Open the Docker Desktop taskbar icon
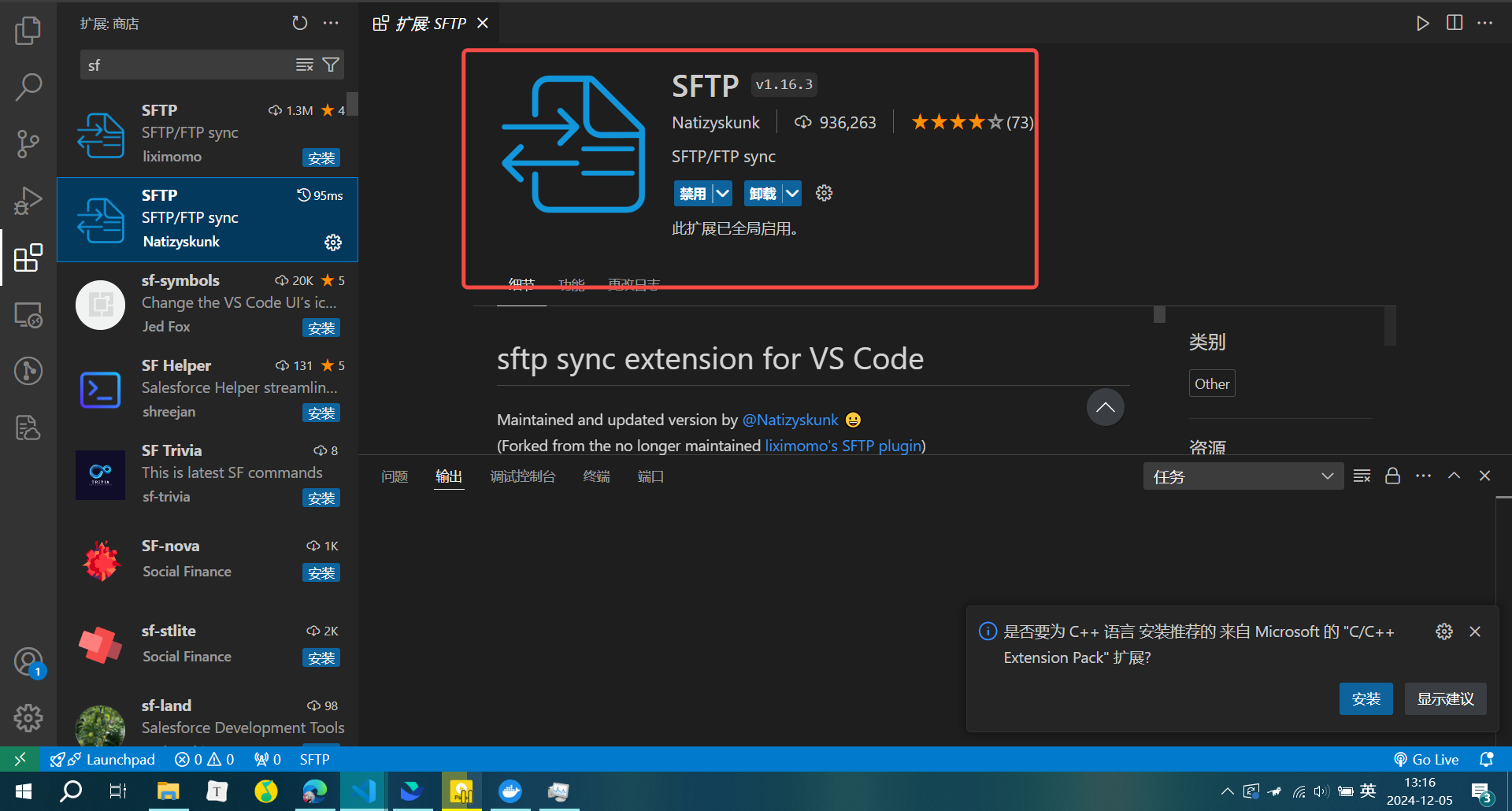Viewport: 1512px width, 811px height. pos(510,791)
